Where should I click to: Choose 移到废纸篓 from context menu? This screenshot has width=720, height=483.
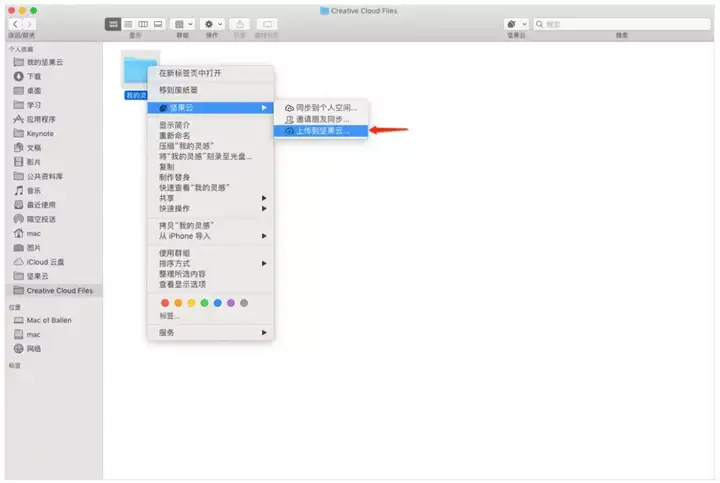click(x=210, y=90)
